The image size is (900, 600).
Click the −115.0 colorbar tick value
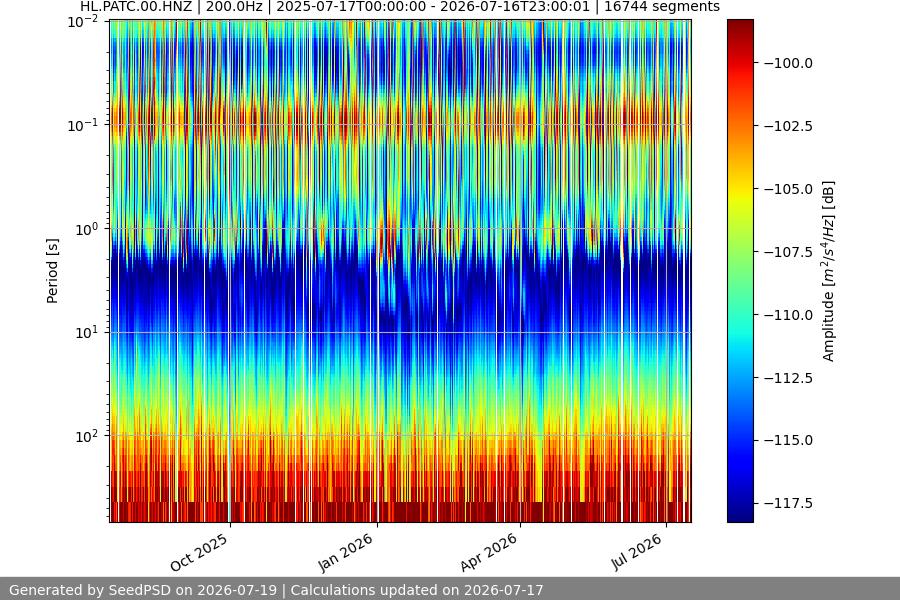[788, 440]
